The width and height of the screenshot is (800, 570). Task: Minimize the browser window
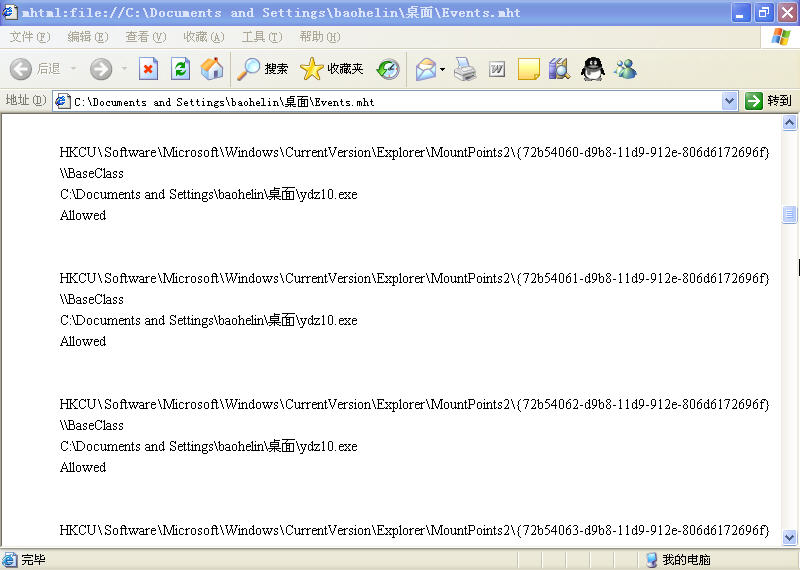(x=741, y=12)
